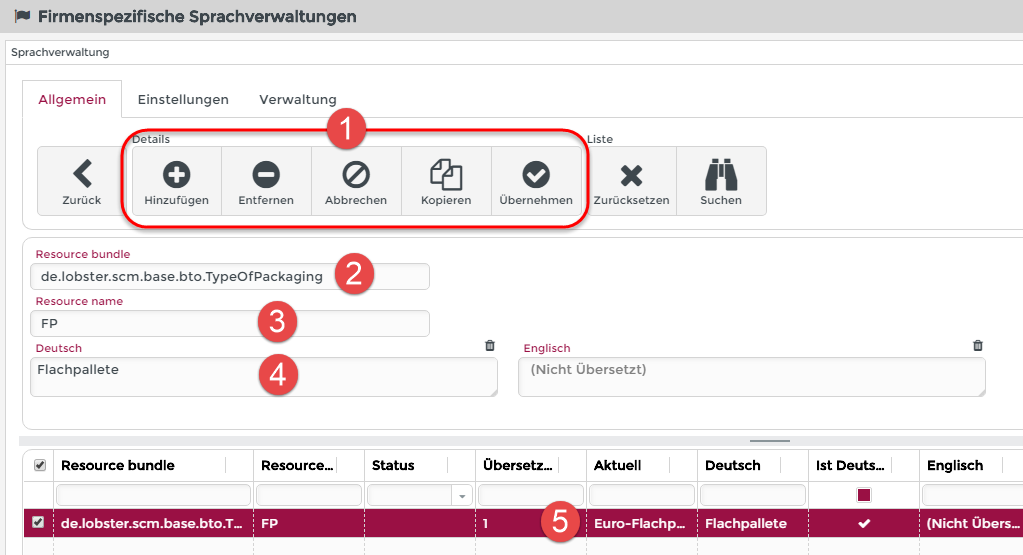Screen dimensions: 1023x555
Task: Toggle the select-all checkbox in table header
Action: [x=39, y=465]
